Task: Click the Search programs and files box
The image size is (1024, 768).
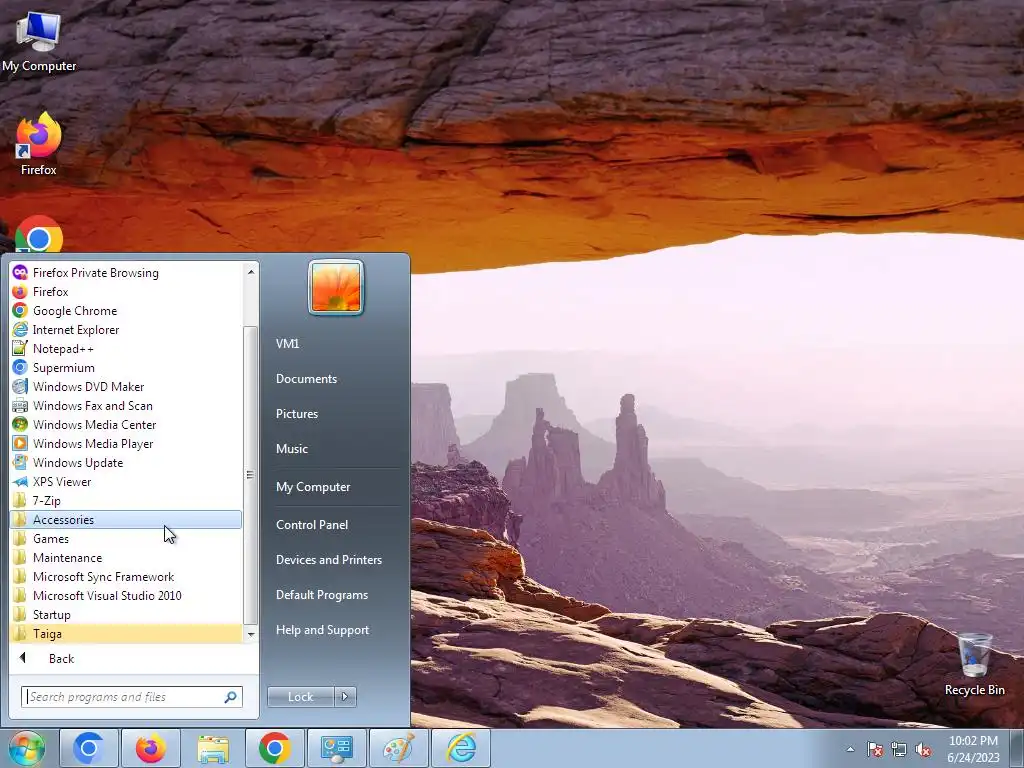Action: (131, 697)
